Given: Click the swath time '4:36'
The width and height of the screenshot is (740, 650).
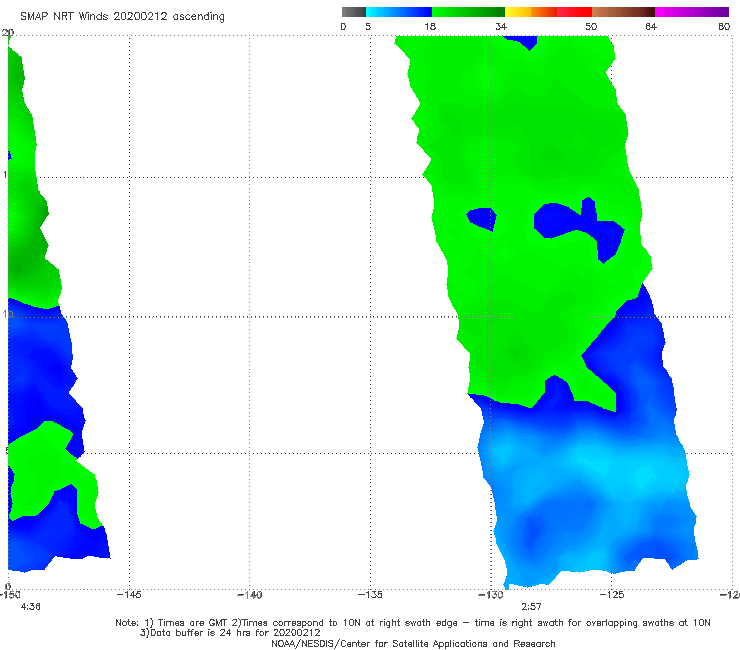Looking at the screenshot, I should coord(31,607).
